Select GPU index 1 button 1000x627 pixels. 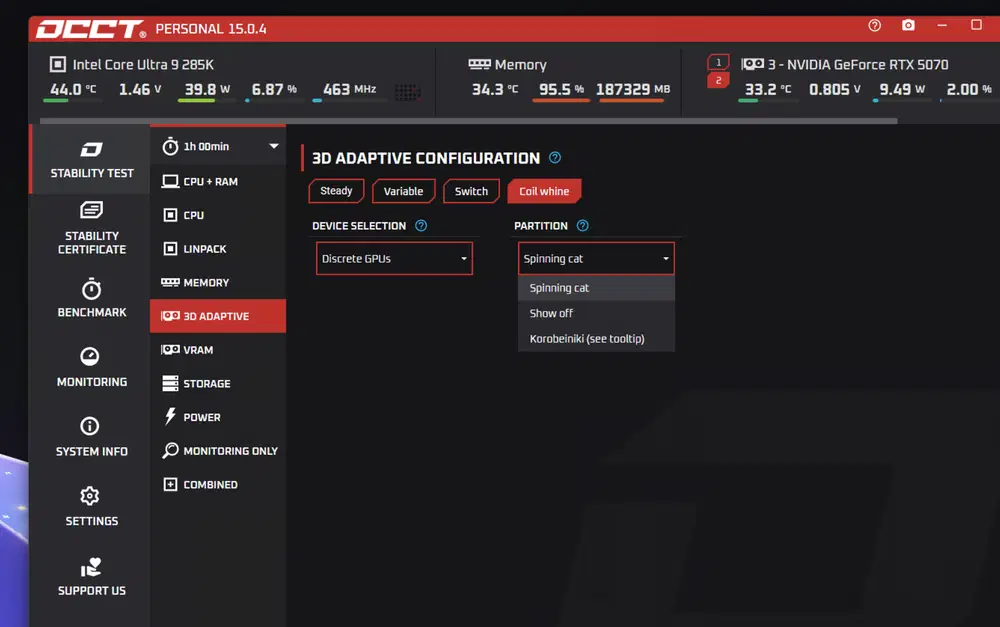click(718, 62)
